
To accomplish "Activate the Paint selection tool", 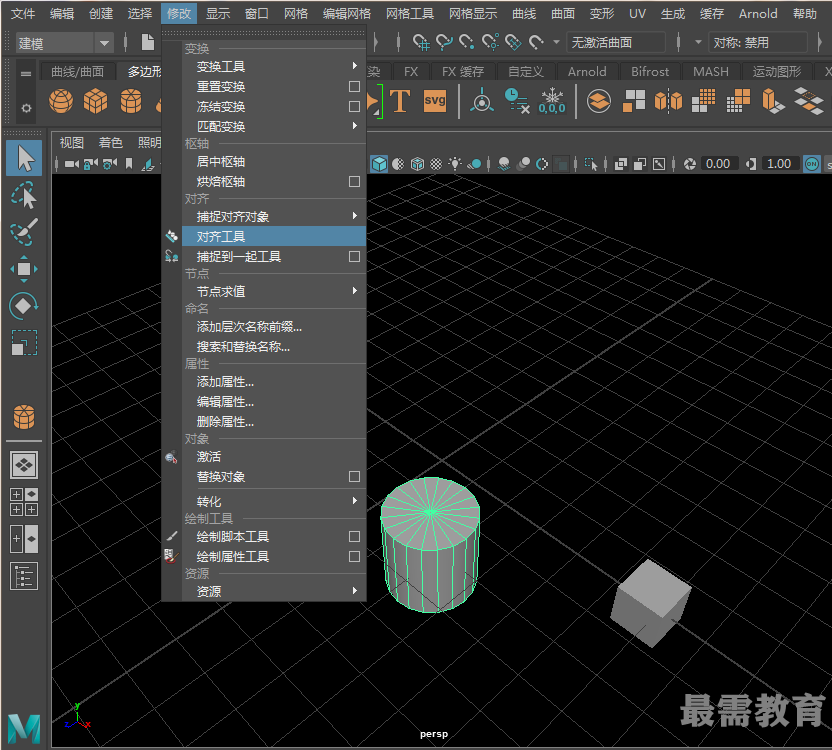I will (24, 232).
